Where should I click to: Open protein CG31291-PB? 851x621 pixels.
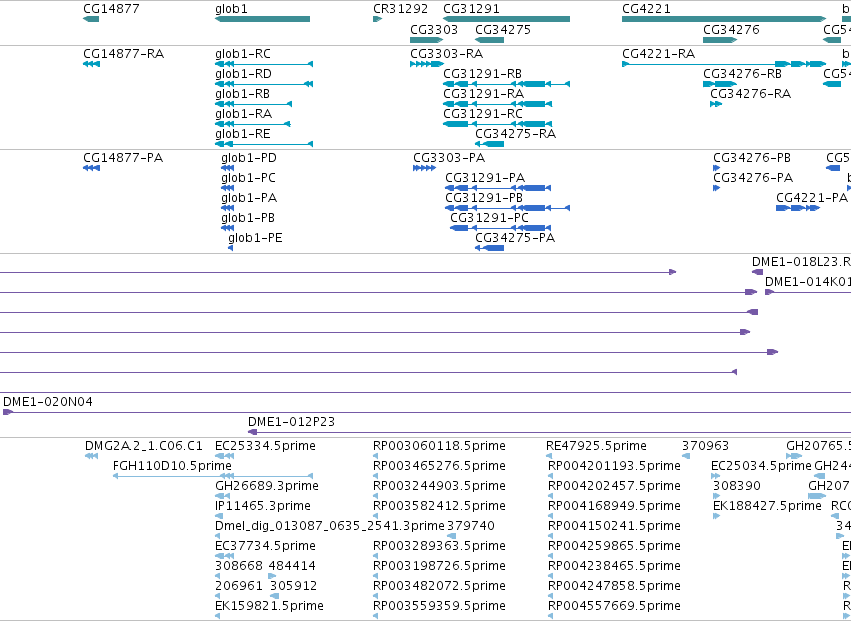tap(507, 208)
